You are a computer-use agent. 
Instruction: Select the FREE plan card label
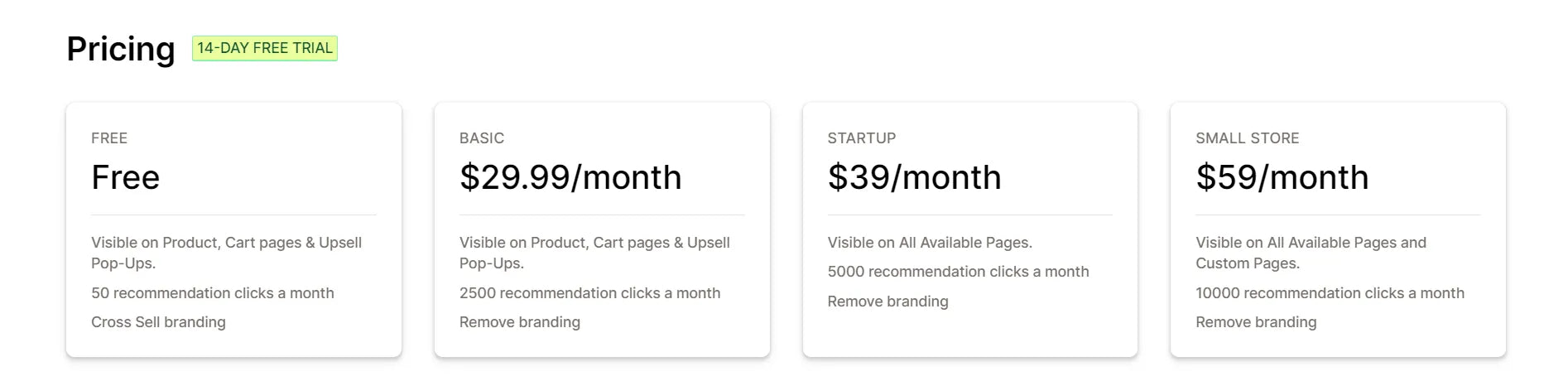[109, 138]
